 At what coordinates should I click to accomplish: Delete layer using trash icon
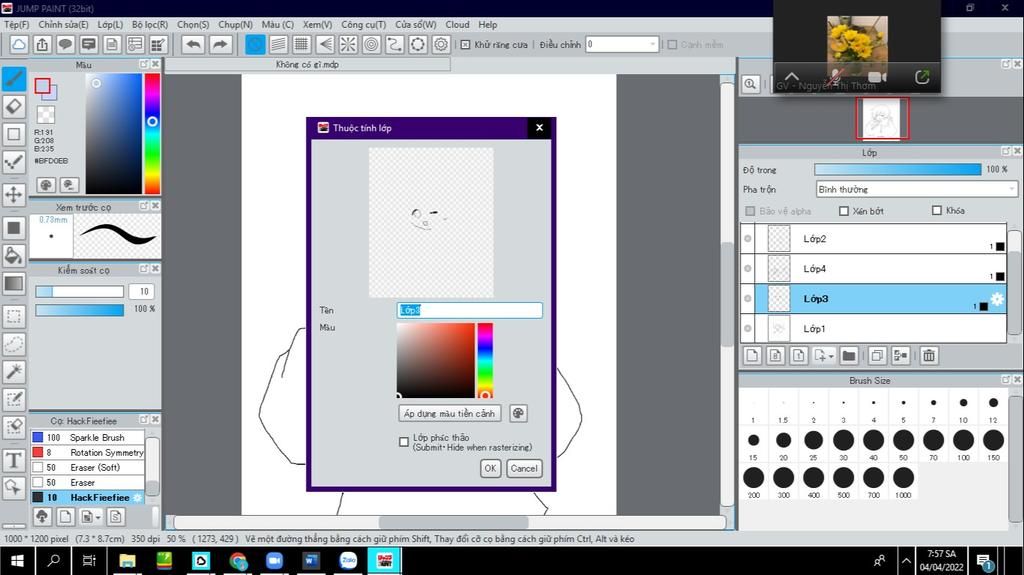coord(928,355)
